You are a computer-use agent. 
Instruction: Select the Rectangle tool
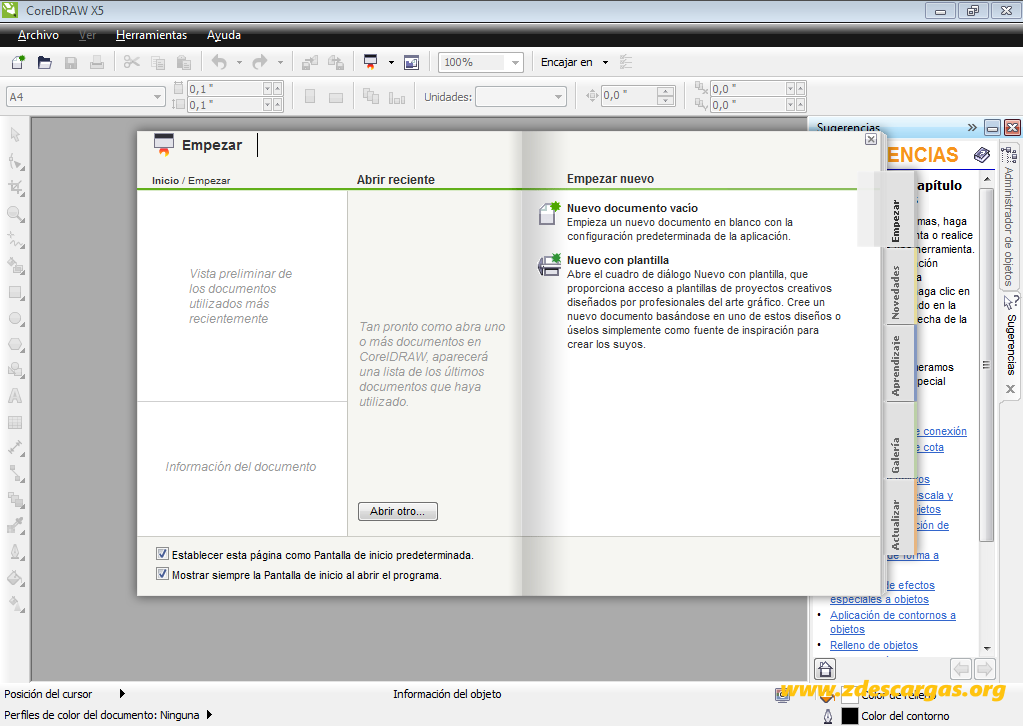(x=16, y=293)
